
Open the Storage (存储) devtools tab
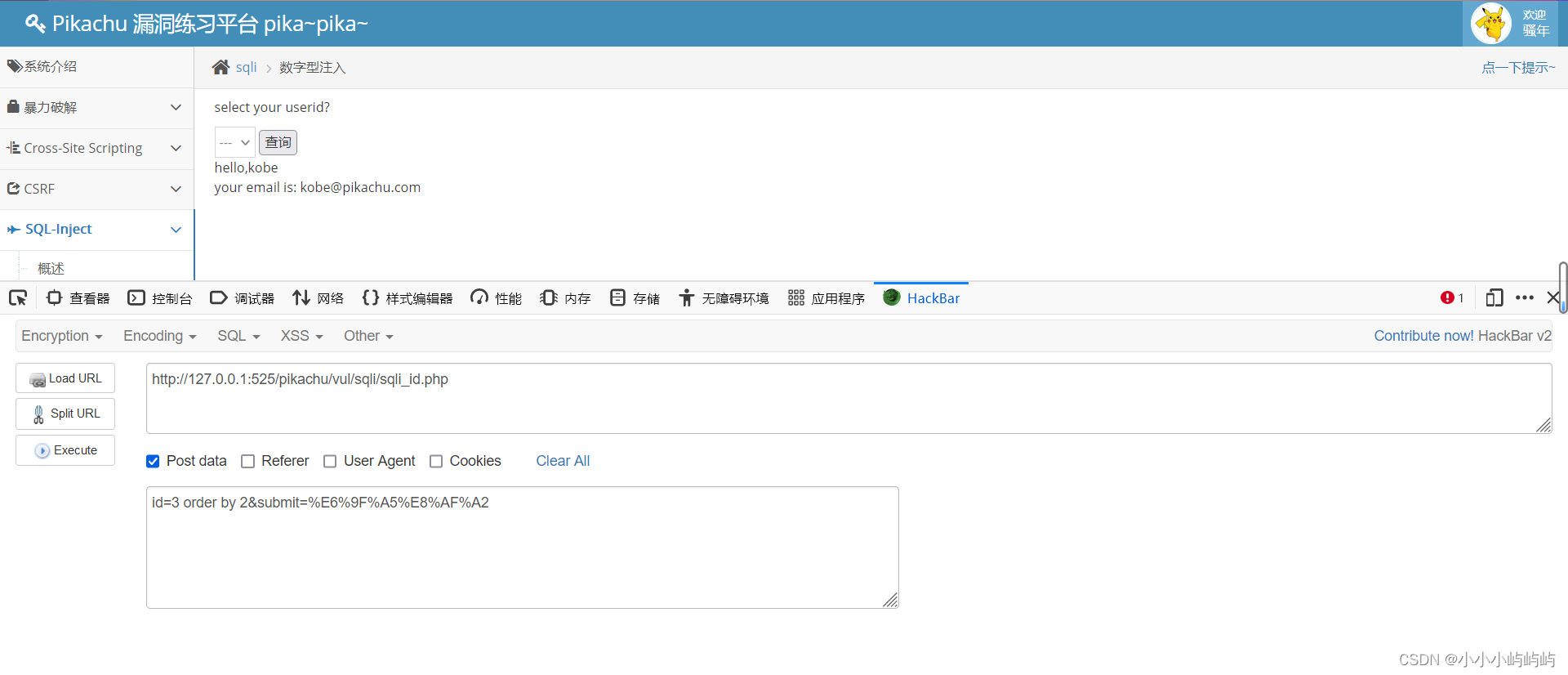tap(635, 298)
